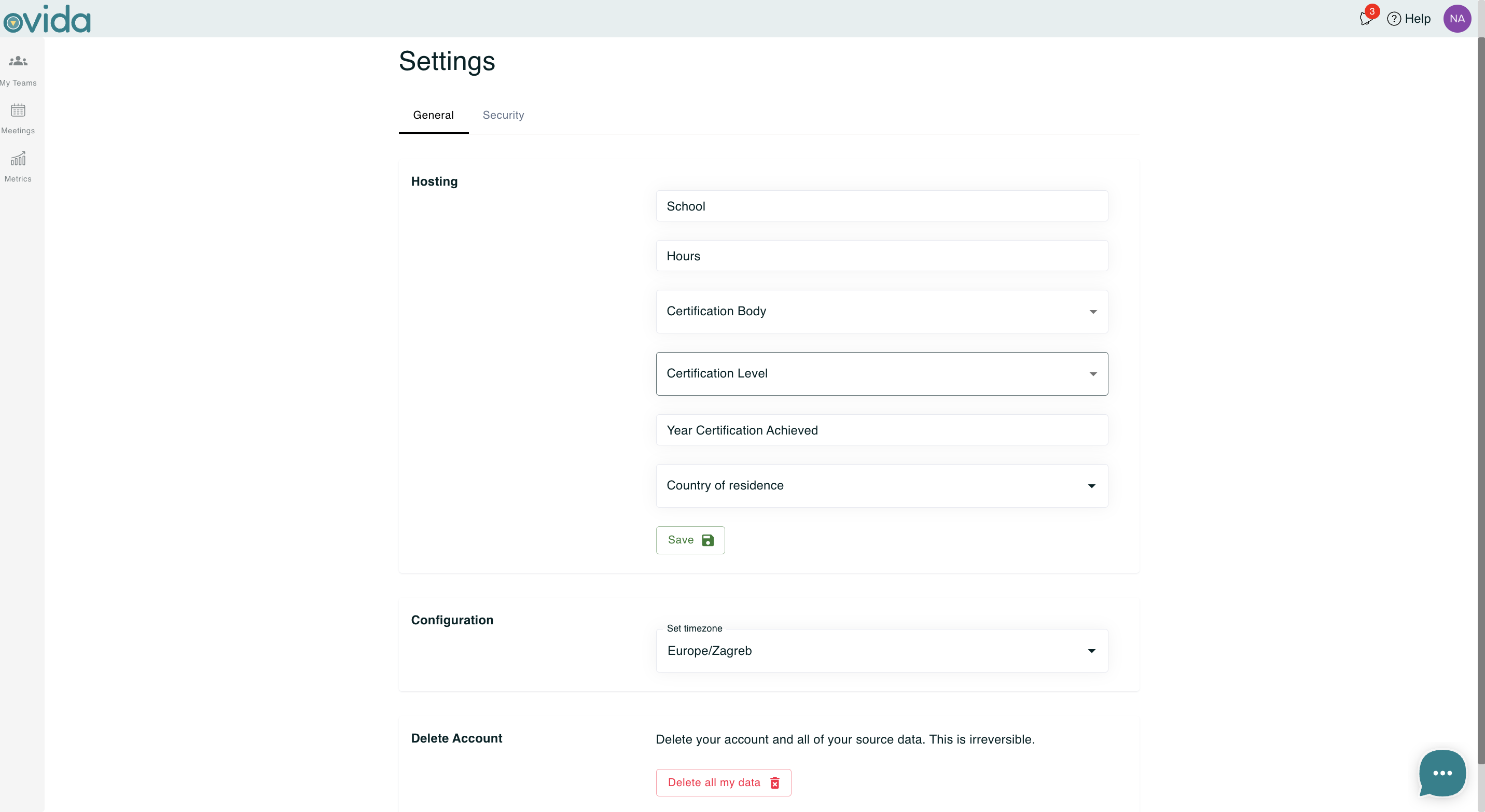1485x812 pixels.
Task: Focus the Hours input field
Action: [x=881, y=256]
